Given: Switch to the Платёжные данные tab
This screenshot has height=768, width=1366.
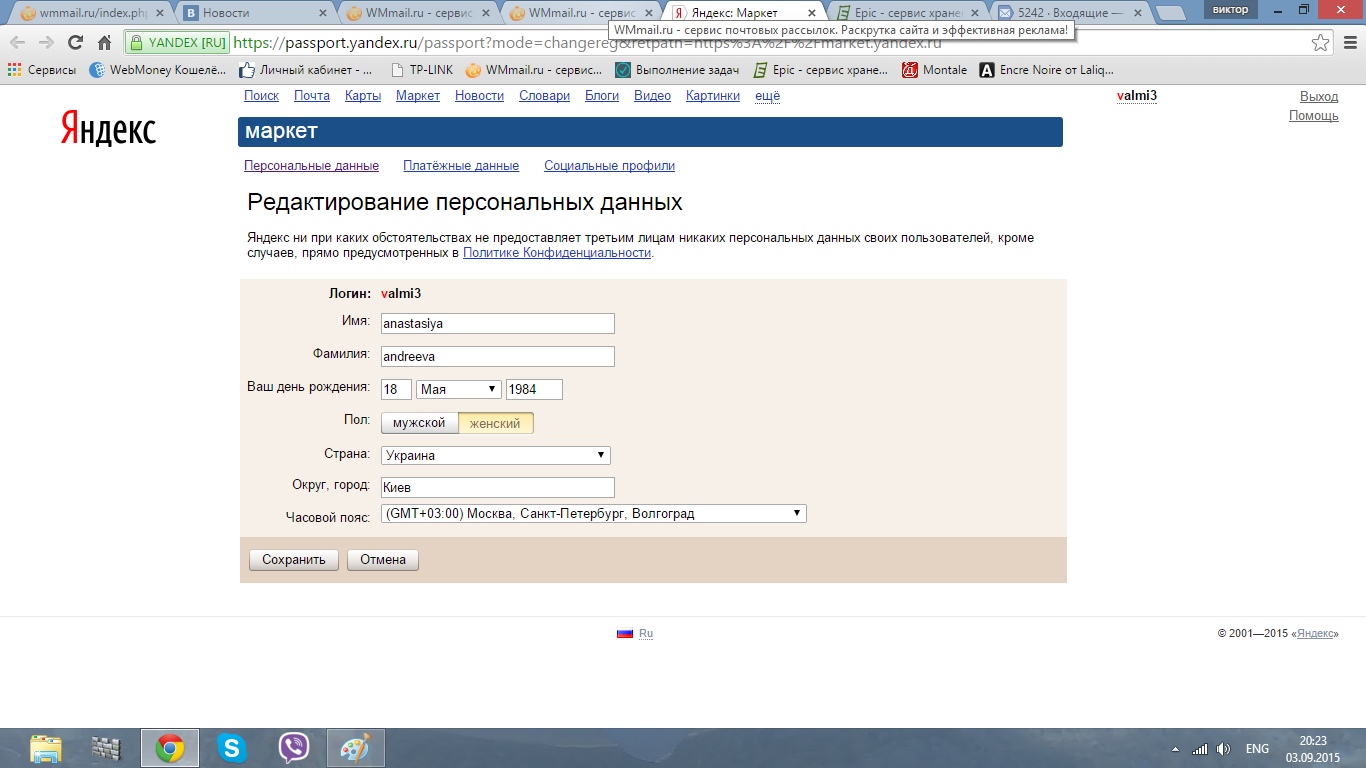Looking at the screenshot, I should pyautogui.click(x=461, y=166).
